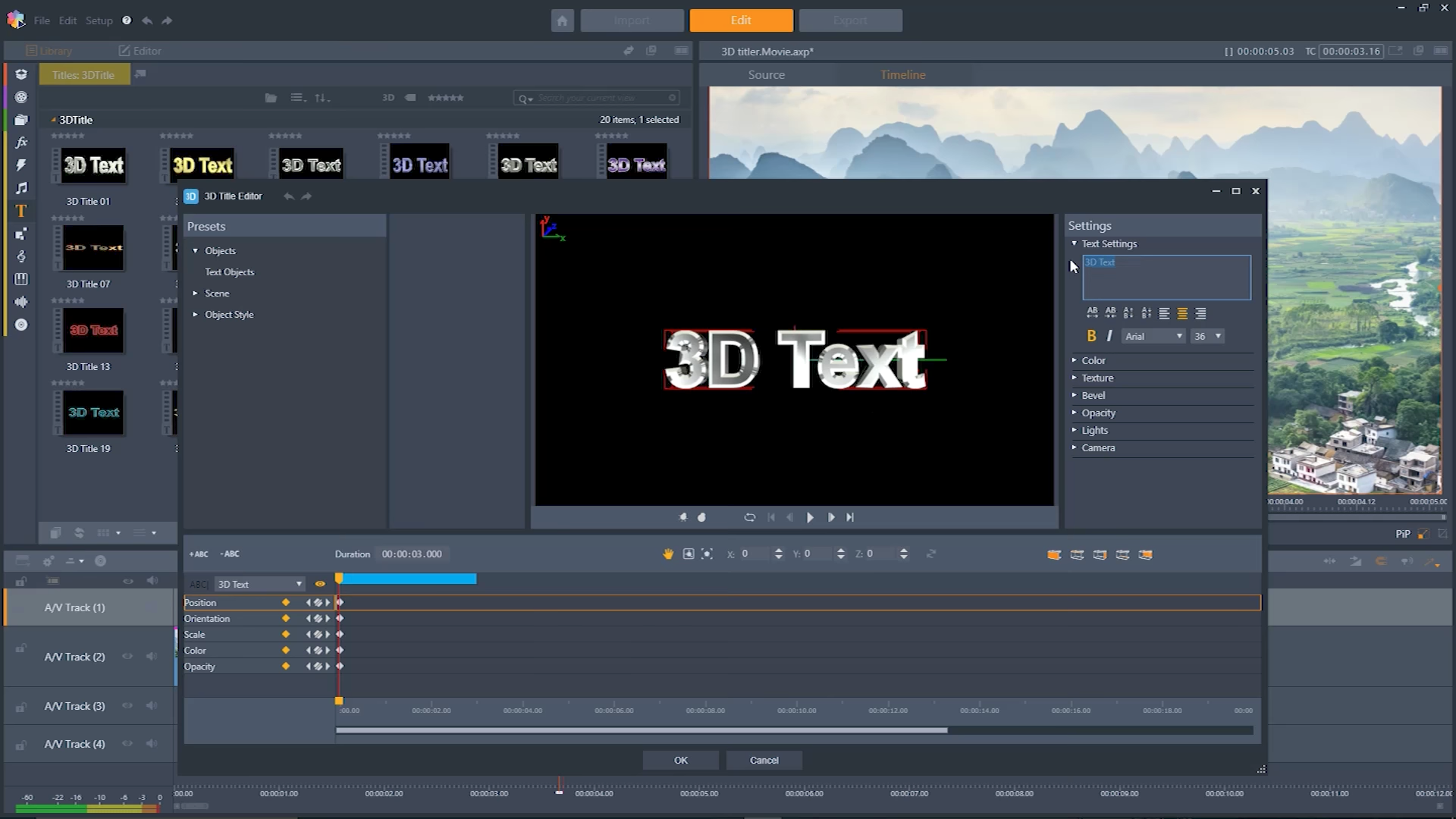Click the Italic text formatting icon
This screenshot has width=1456, height=819.
[x=1109, y=336]
